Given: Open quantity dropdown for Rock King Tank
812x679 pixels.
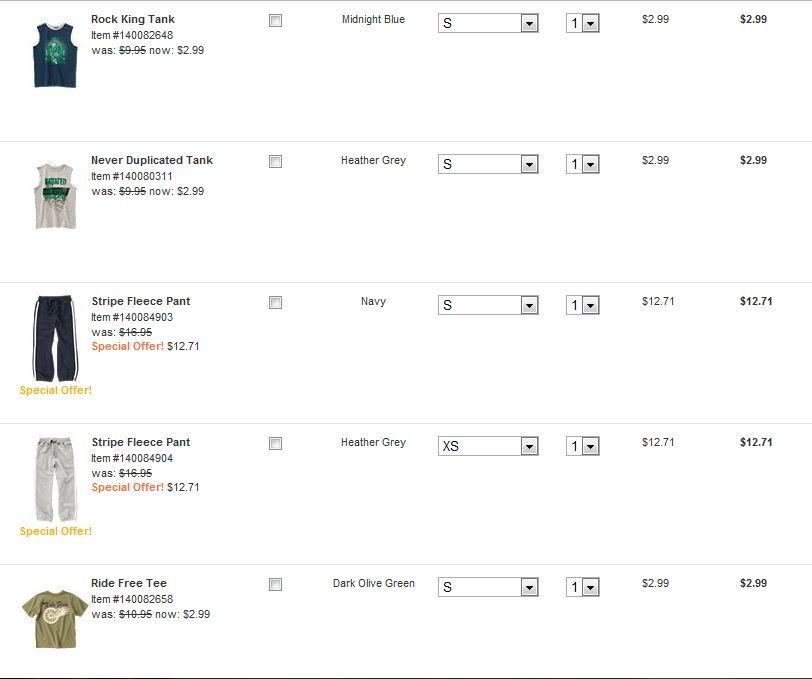Looking at the screenshot, I should [583, 23].
